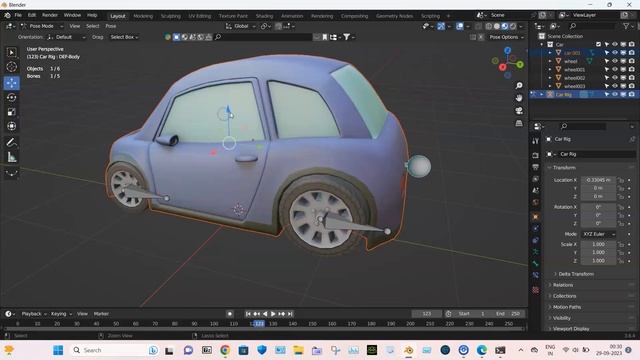Toggle selectability of wheel.002 arrow icon

pyautogui.click(x=607, y=78)
